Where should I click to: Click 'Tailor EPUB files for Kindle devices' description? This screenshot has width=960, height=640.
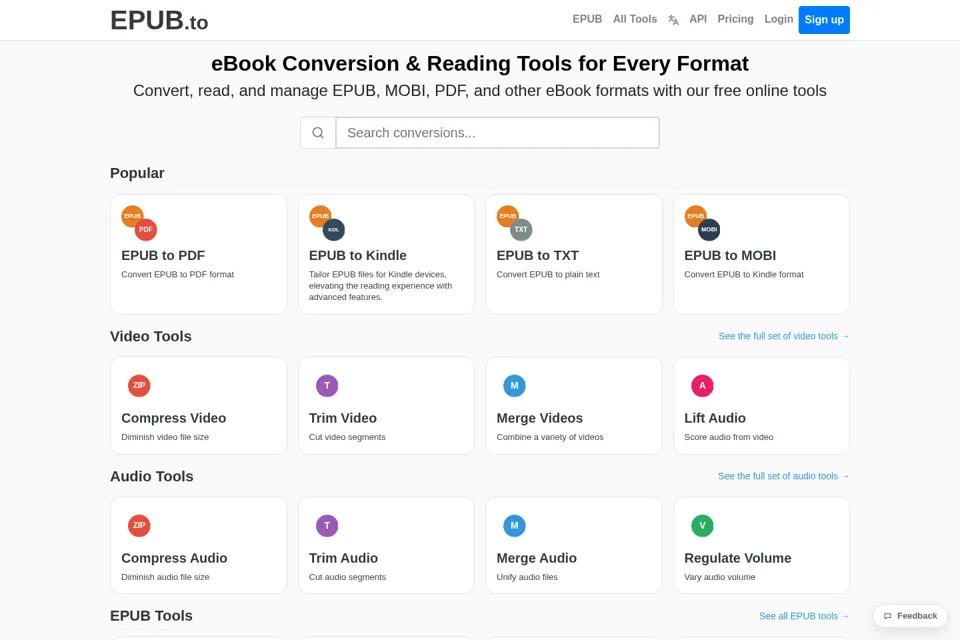click(380, 285)
